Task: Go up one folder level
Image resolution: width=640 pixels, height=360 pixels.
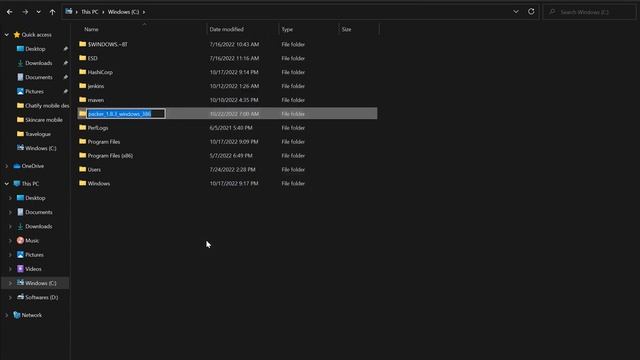Action: click(52, 12)
